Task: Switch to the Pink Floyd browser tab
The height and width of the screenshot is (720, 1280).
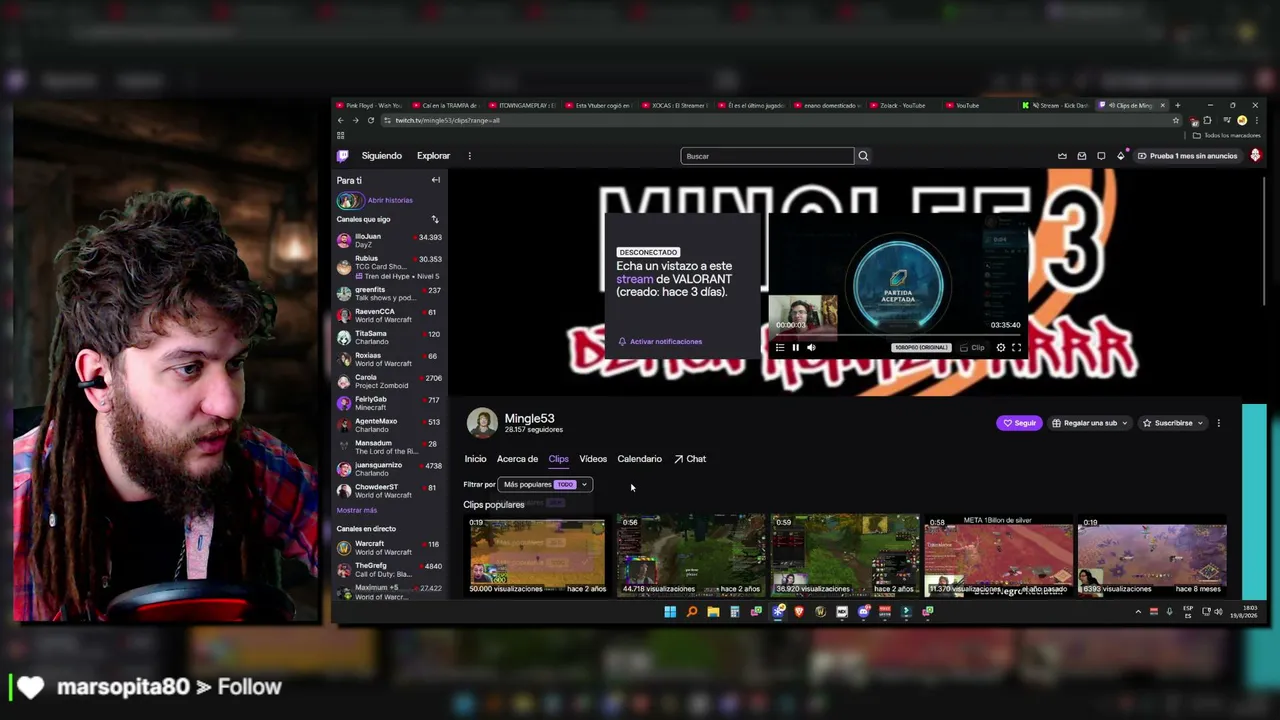Action: 370,105
